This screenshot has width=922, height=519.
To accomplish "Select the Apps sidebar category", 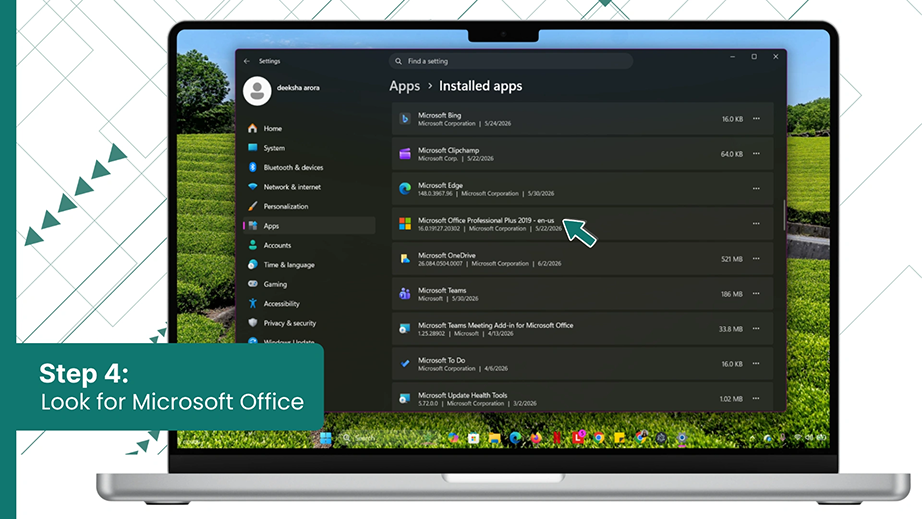I will (309, 226).
